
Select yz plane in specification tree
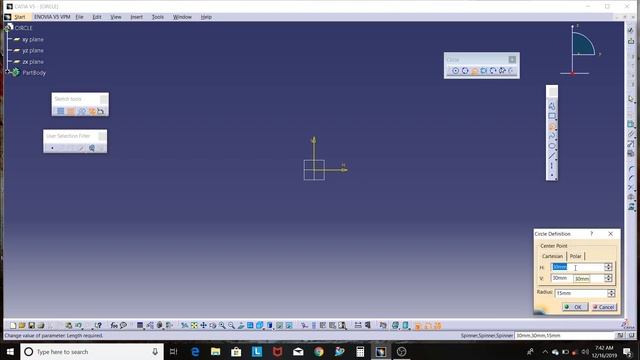(x=33, y=51)
